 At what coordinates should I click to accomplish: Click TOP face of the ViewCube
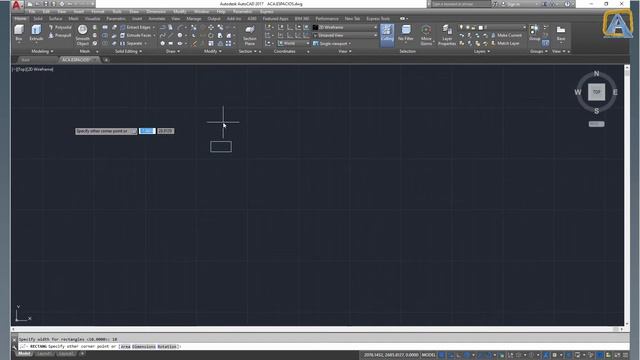point(596,92)
